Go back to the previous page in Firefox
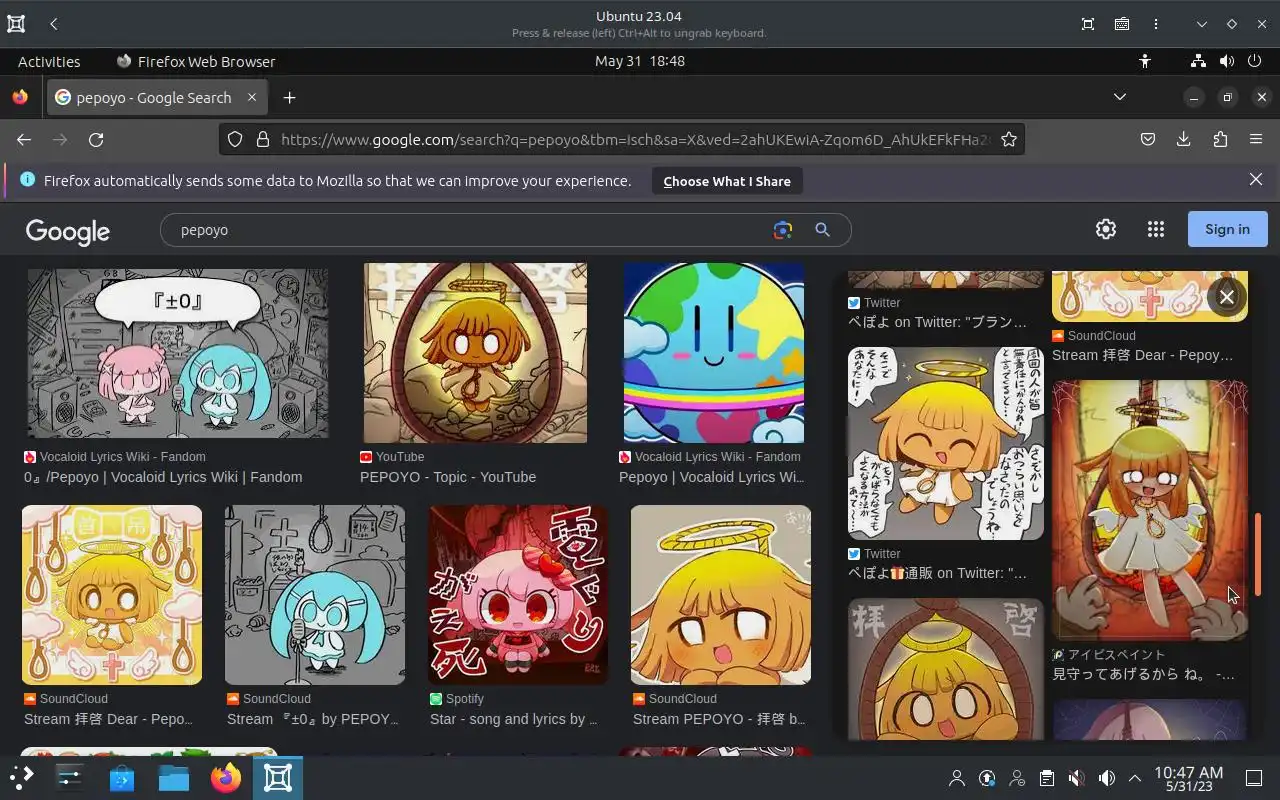This screenshot has width=1280, height=800. (24, 140)
